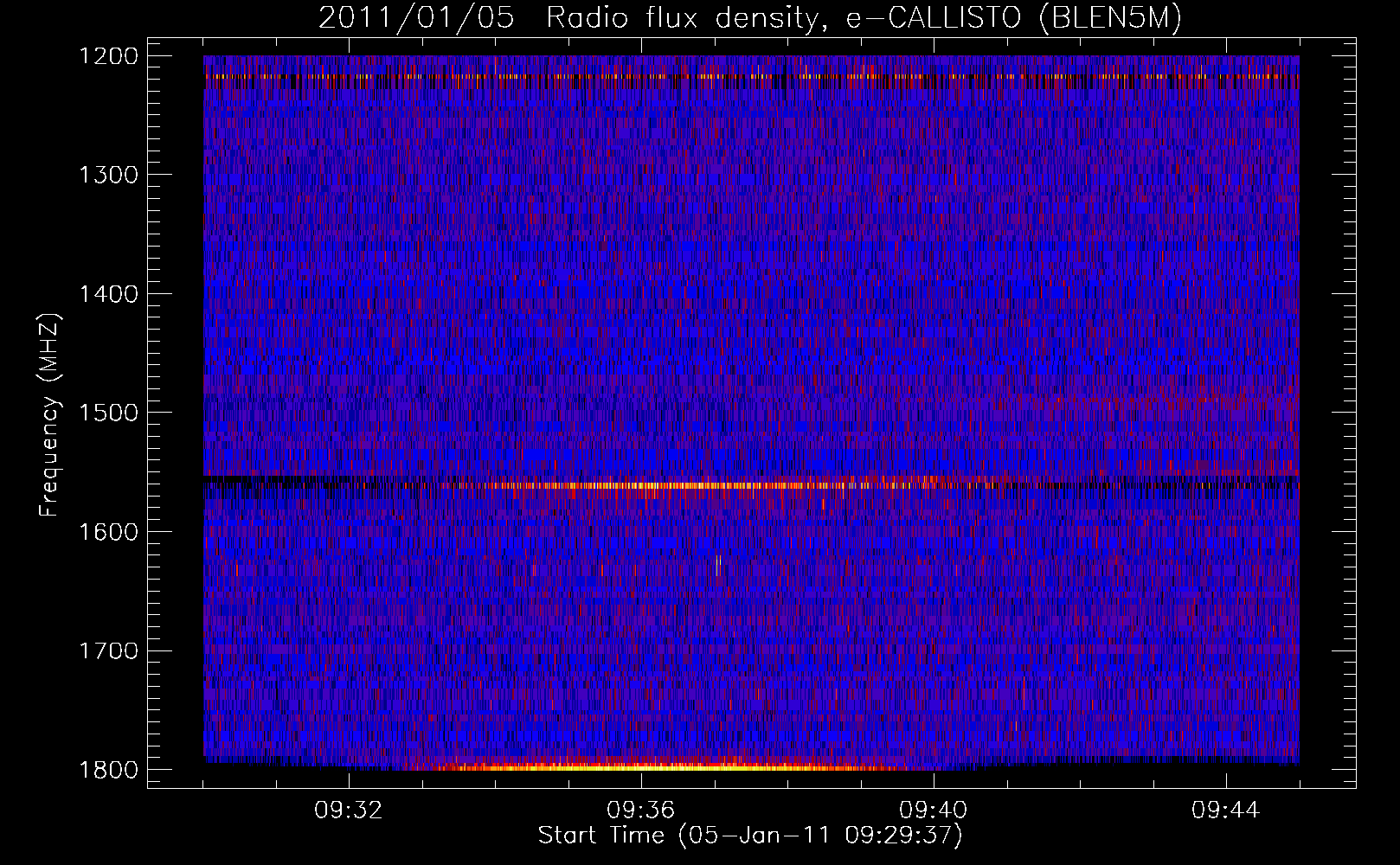Viewport: 1400px width, 865px height.
Task: Click the '1200' frequency tick label
Action: [x=109, y=56]
